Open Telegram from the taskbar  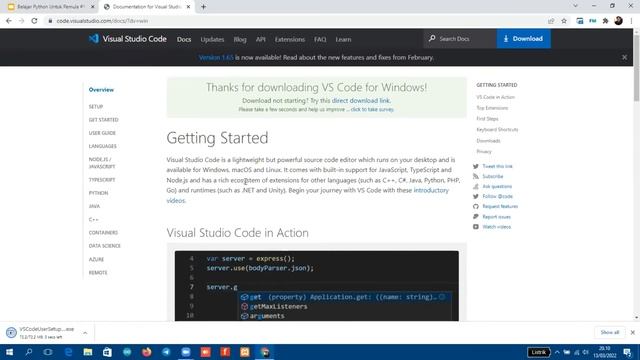(166, 352)
